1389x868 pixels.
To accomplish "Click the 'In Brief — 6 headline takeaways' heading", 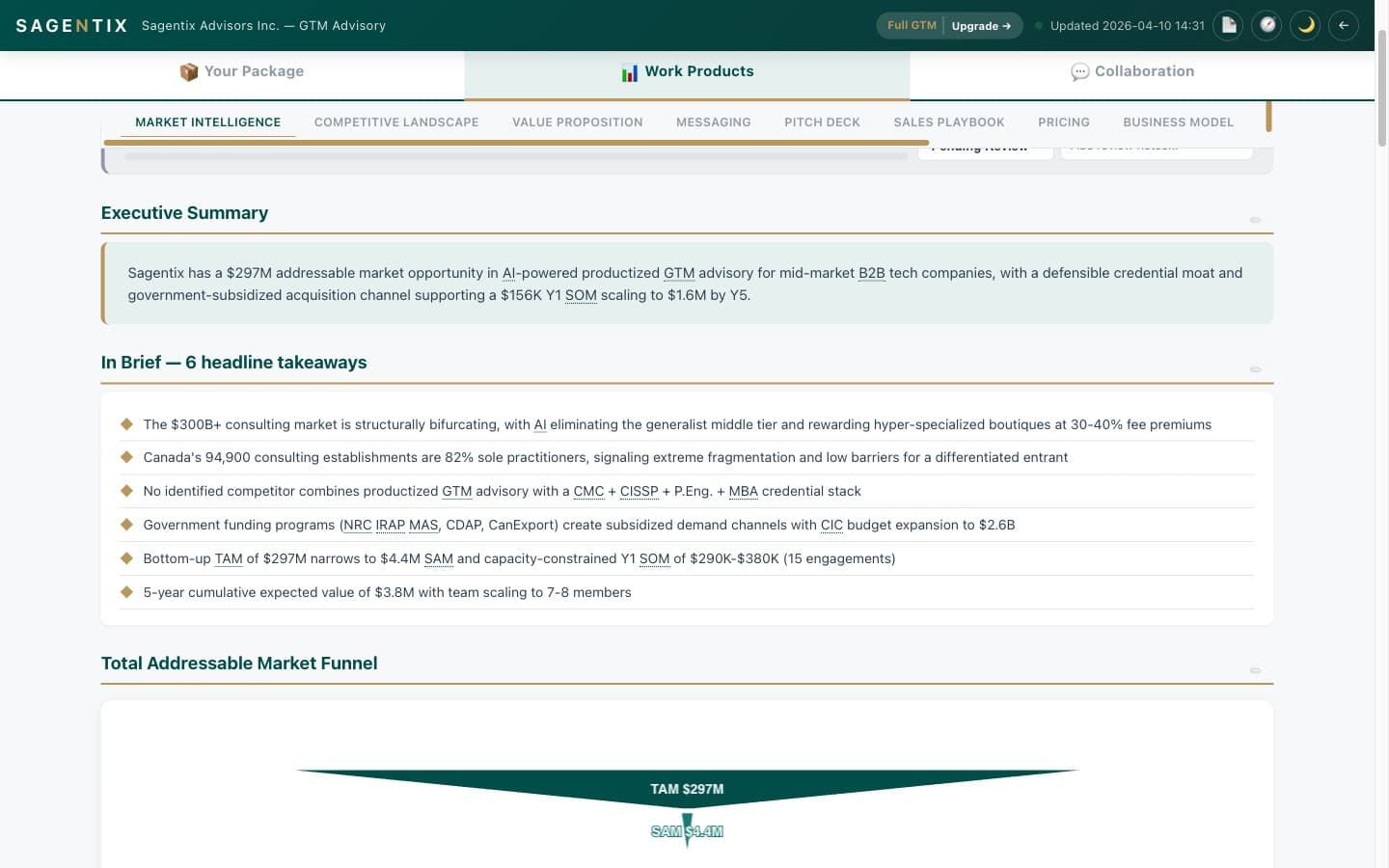I will 233,363.
